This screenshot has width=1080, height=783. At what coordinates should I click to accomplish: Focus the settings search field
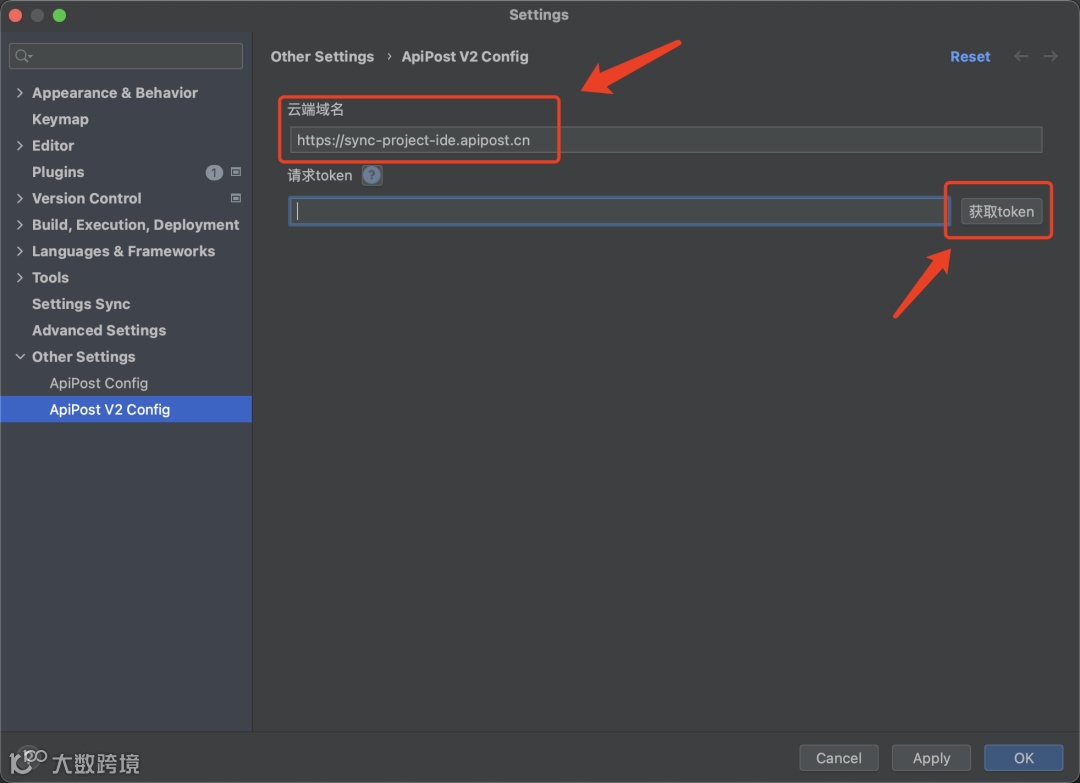[126, 56]
